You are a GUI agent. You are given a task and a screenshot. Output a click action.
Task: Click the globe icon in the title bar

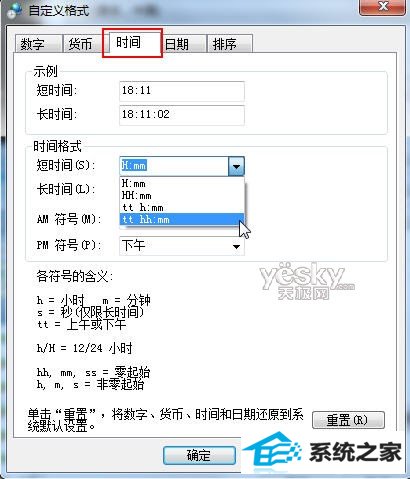tap(14, 11)
